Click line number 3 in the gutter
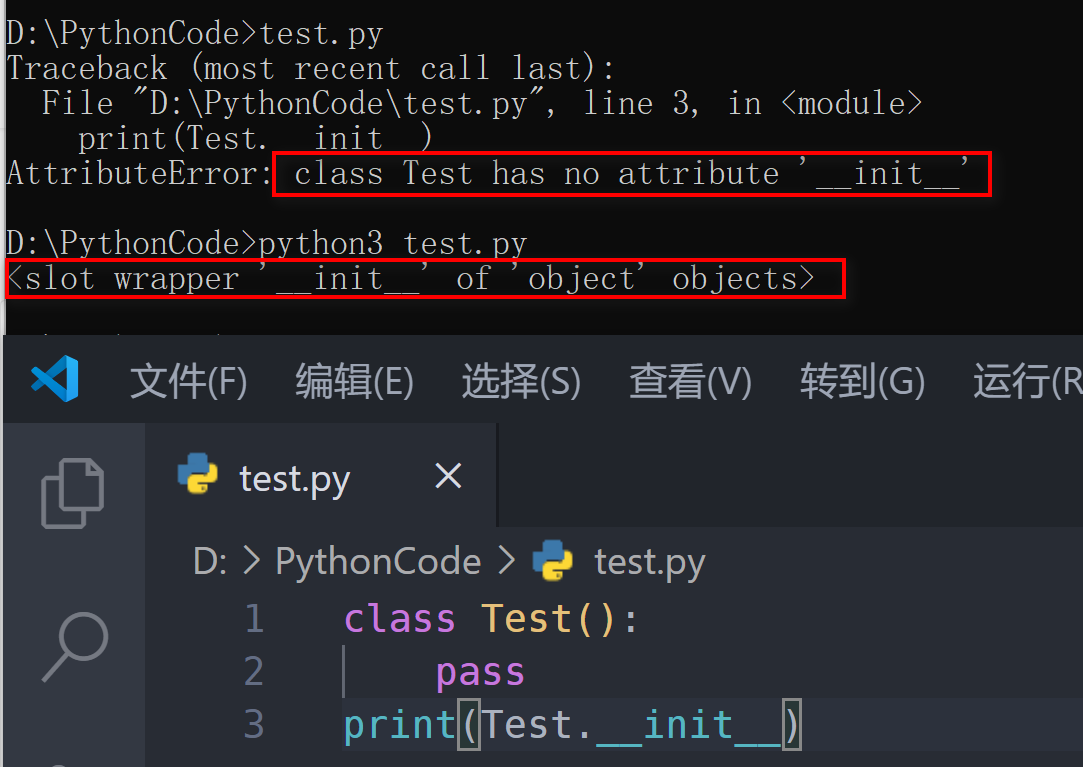Image resolution: width=1083 pixels, height=767 pixels. (254, 724)
